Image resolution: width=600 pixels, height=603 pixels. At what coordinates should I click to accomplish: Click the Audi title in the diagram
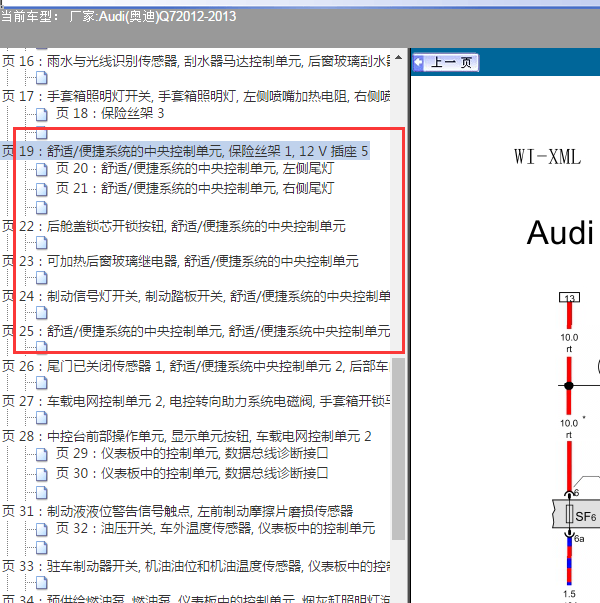pos(560,233)
